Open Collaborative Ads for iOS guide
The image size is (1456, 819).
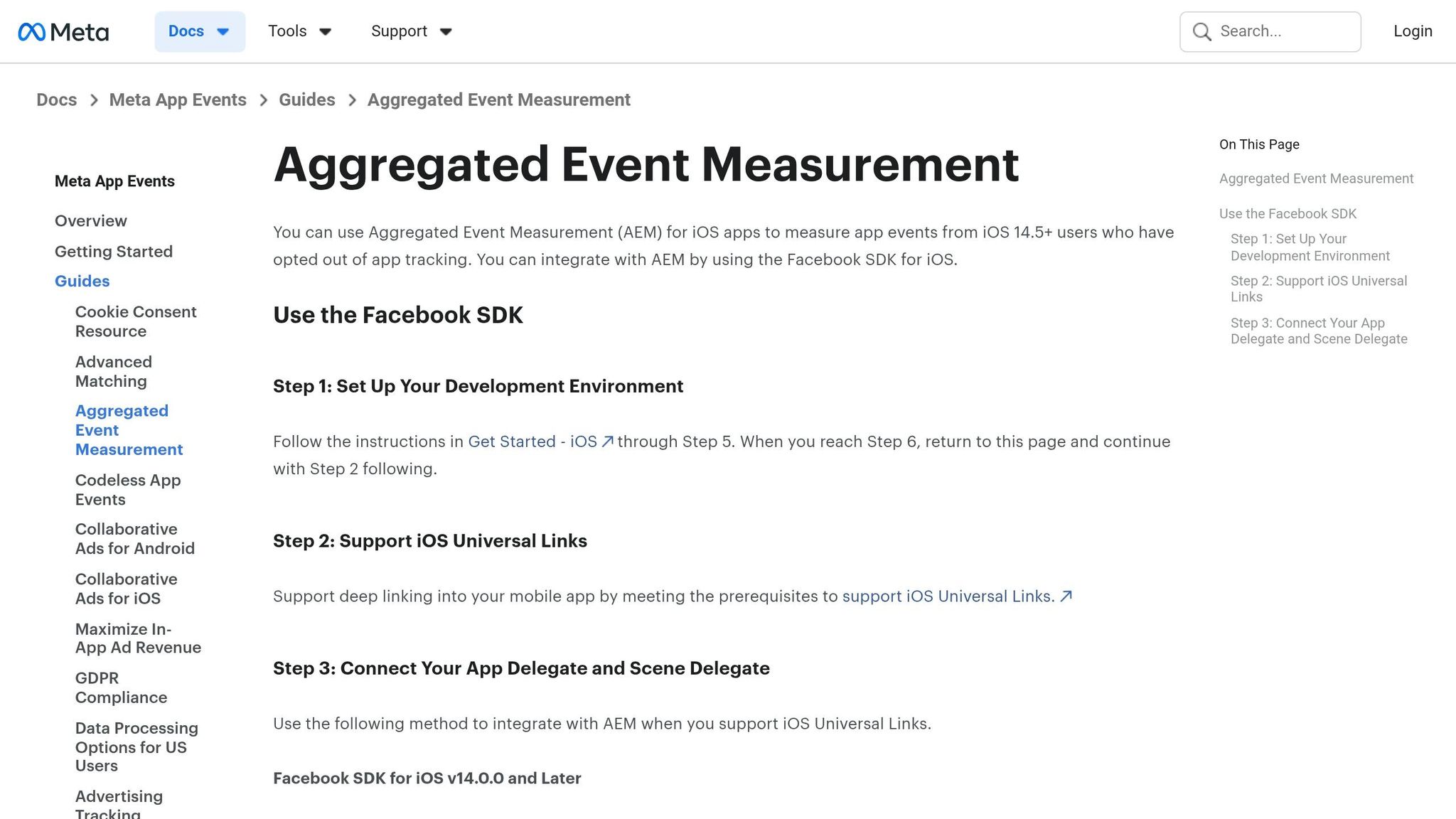click(127, 589)
